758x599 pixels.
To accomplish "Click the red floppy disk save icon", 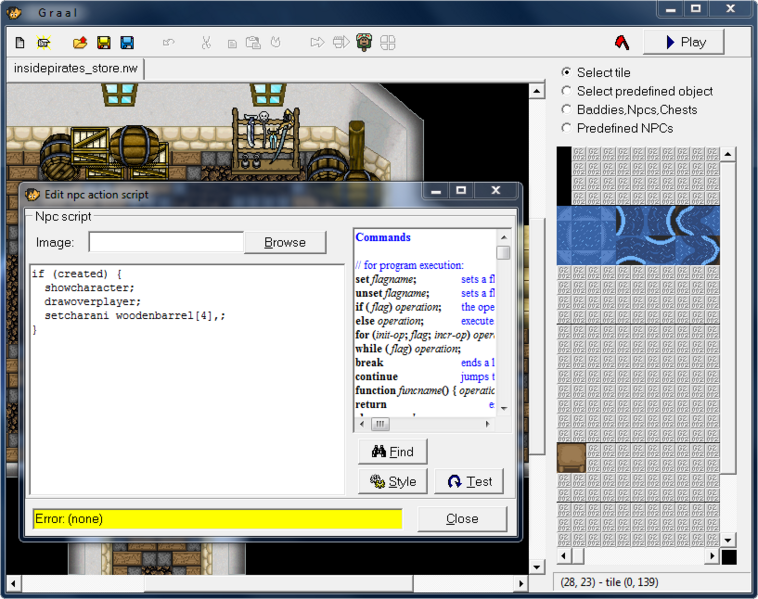I will (103, 43).
